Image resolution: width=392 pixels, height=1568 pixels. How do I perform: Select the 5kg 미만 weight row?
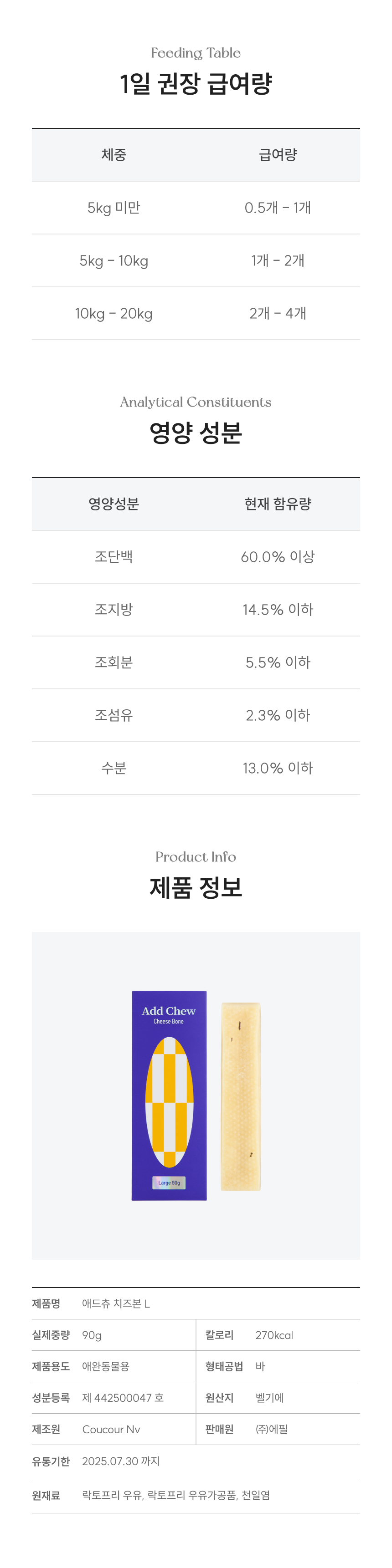(113, 208)
